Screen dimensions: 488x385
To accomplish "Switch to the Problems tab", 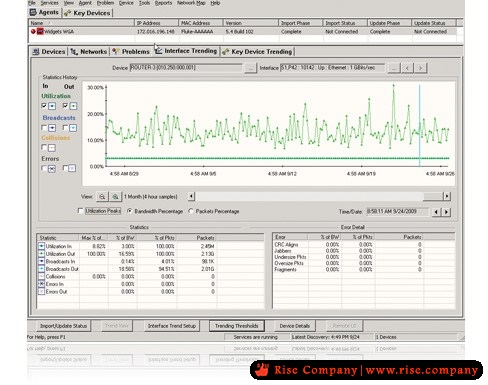I will (x=131, y=52).
